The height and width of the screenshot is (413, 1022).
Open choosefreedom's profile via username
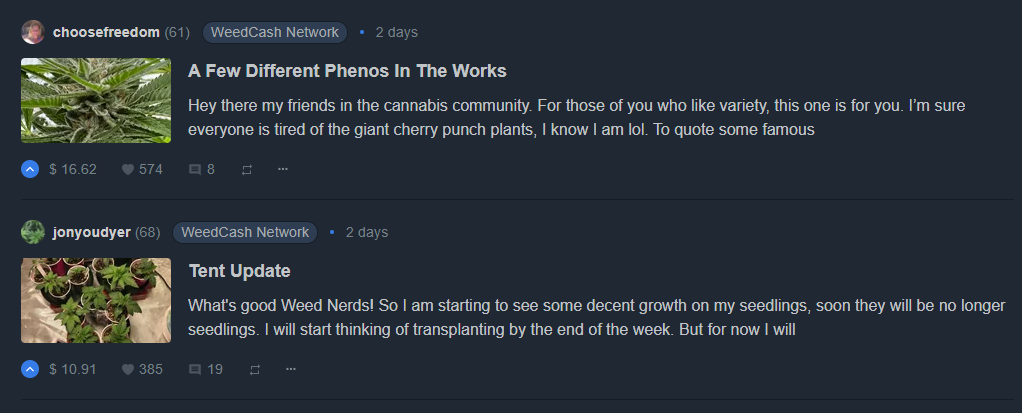(106, 32)
